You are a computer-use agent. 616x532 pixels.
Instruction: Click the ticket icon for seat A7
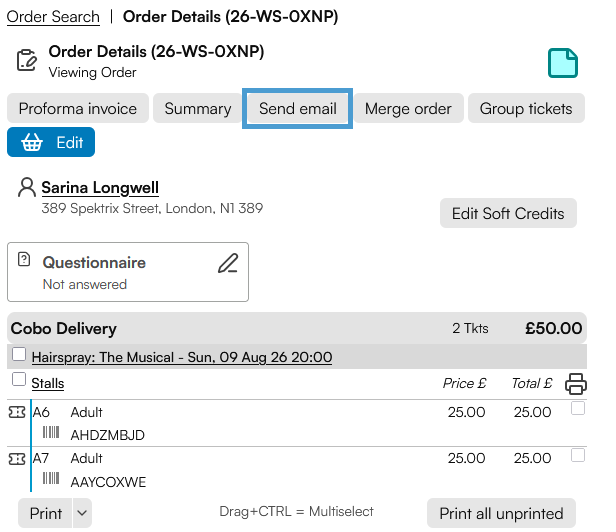click(17, 459)
